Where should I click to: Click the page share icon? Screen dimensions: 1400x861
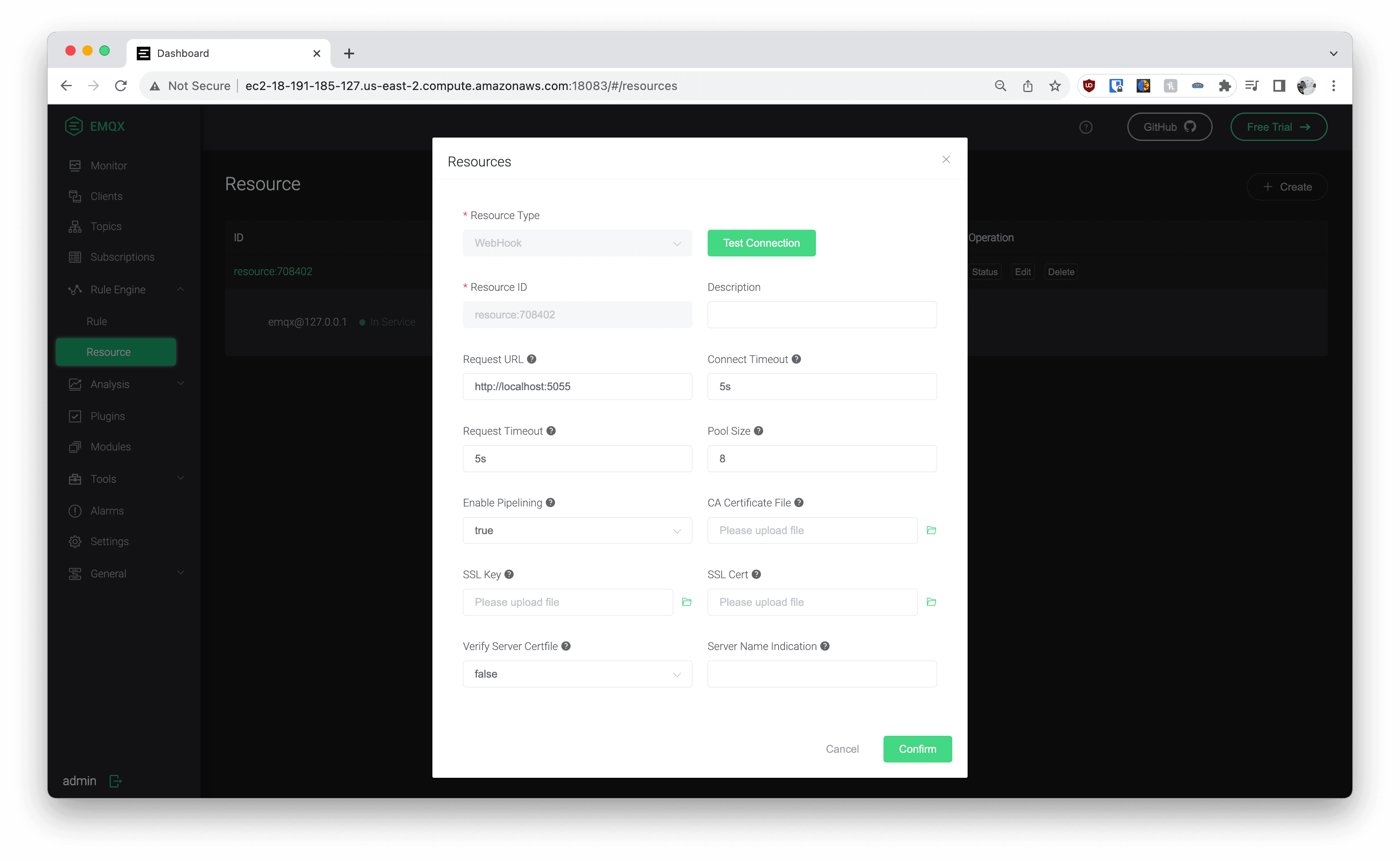pos(1027,85)
